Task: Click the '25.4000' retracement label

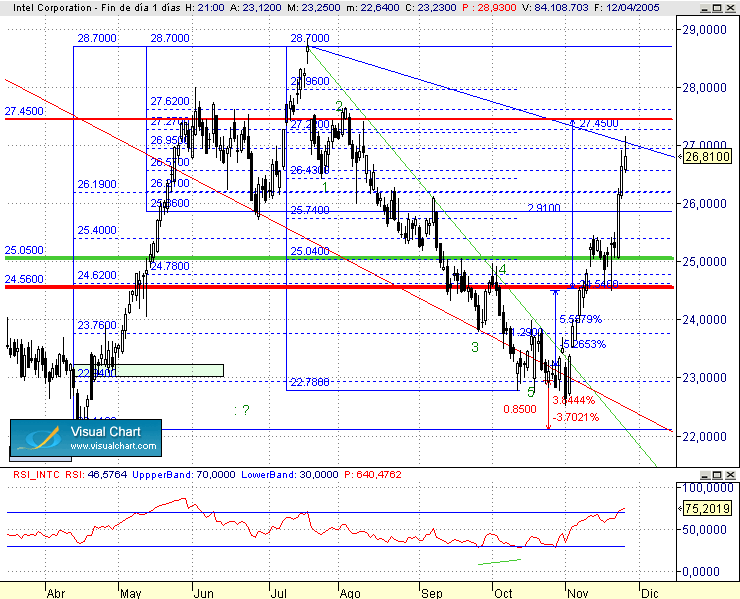Action: [x=97, y=230]
